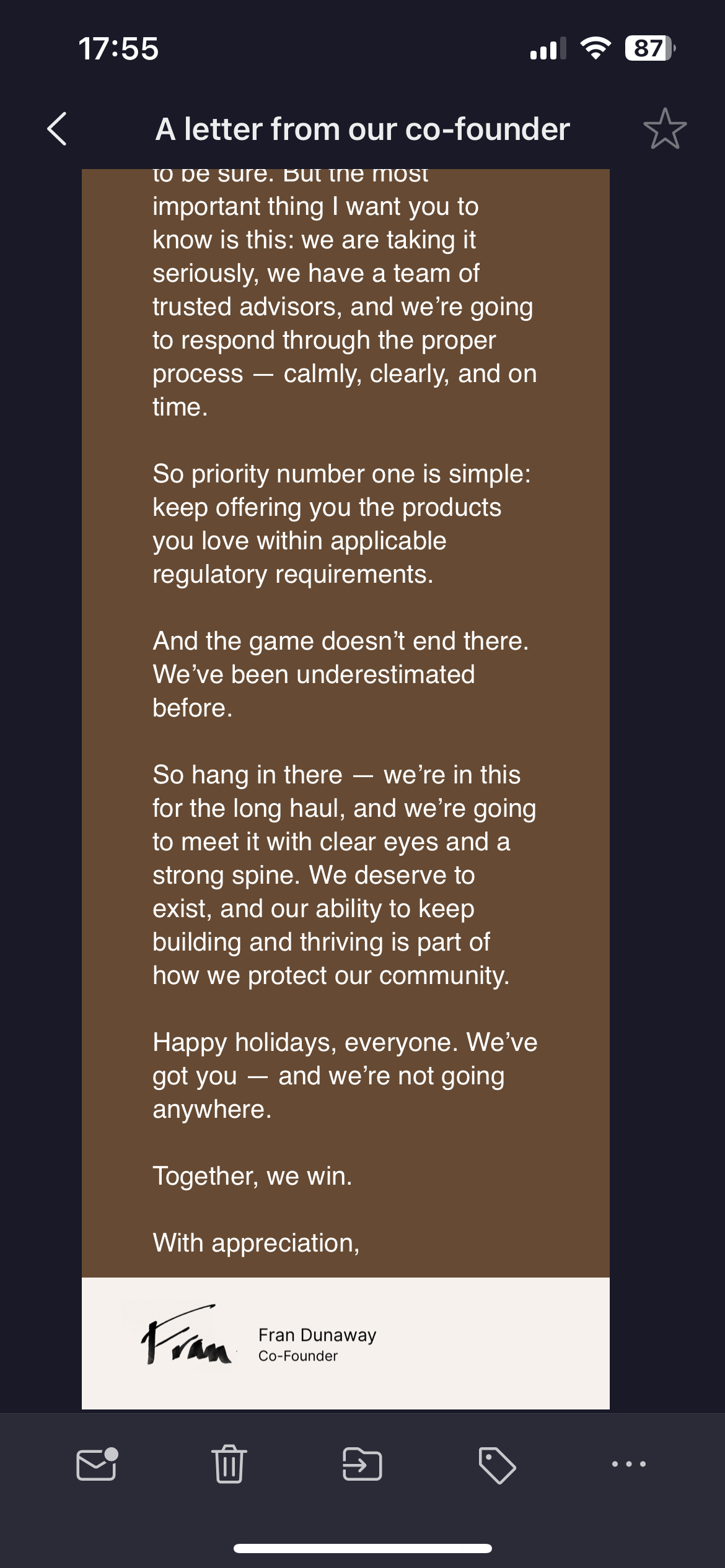Tap the "With appreciation," closing line

[x=256, y=1243]
